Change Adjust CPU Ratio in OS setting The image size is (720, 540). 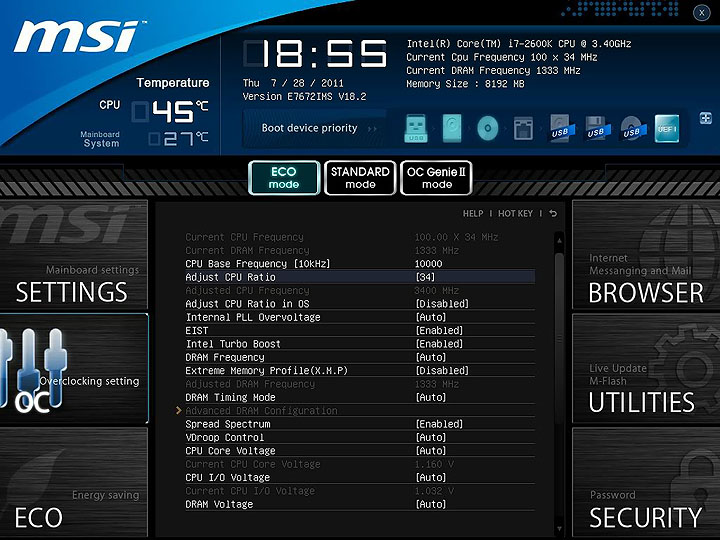(442, 304)
